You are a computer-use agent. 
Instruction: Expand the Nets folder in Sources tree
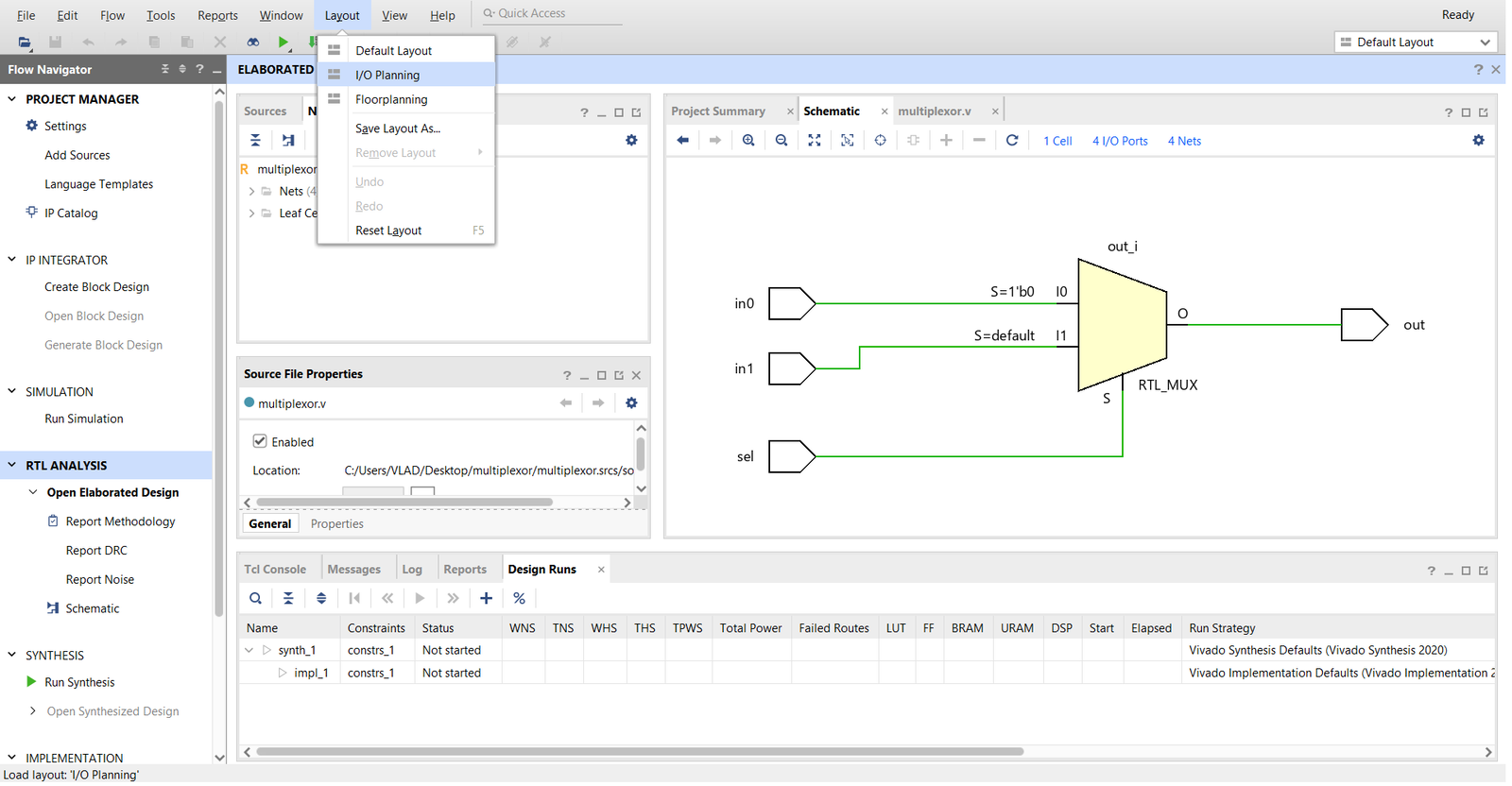pos(251,192)
